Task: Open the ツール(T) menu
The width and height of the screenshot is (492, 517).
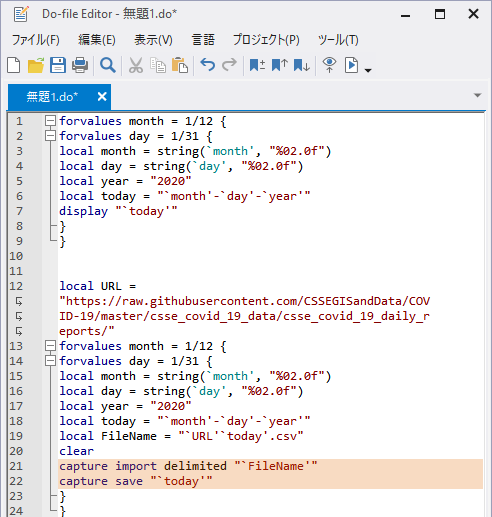Action: click(x=338, y=40)
